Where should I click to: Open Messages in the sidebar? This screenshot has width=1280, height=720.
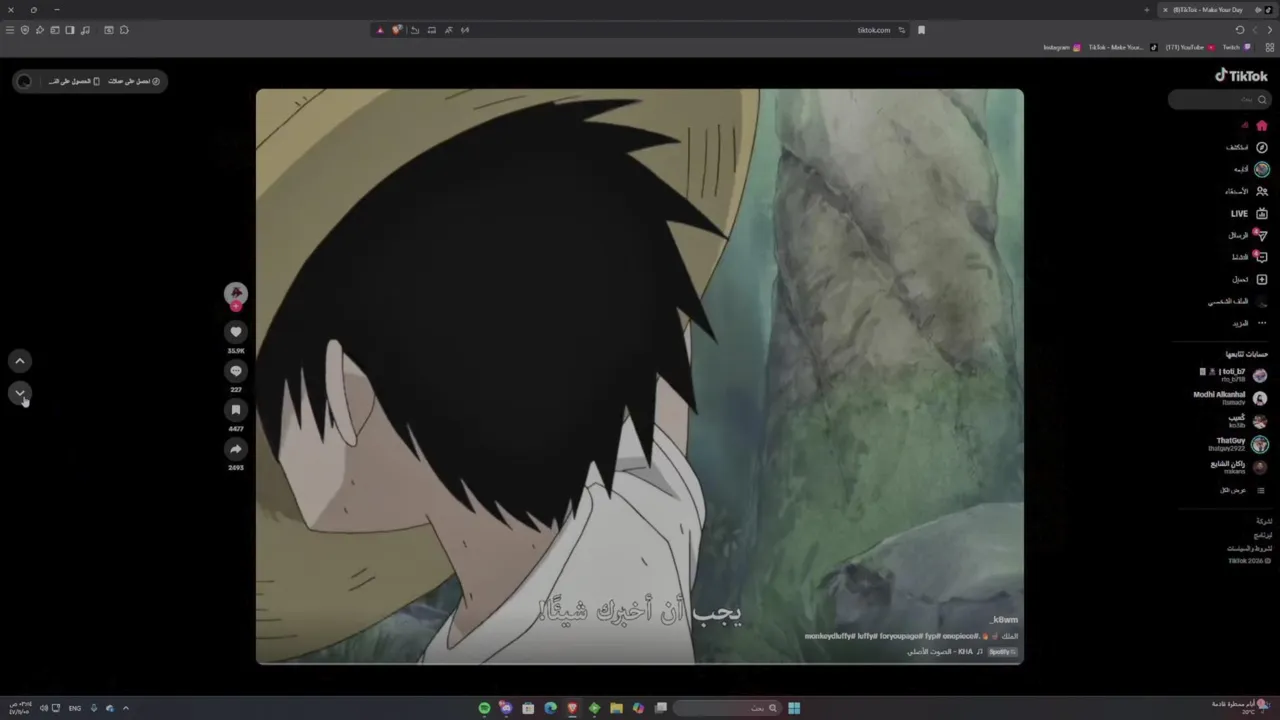(1249, 235)
